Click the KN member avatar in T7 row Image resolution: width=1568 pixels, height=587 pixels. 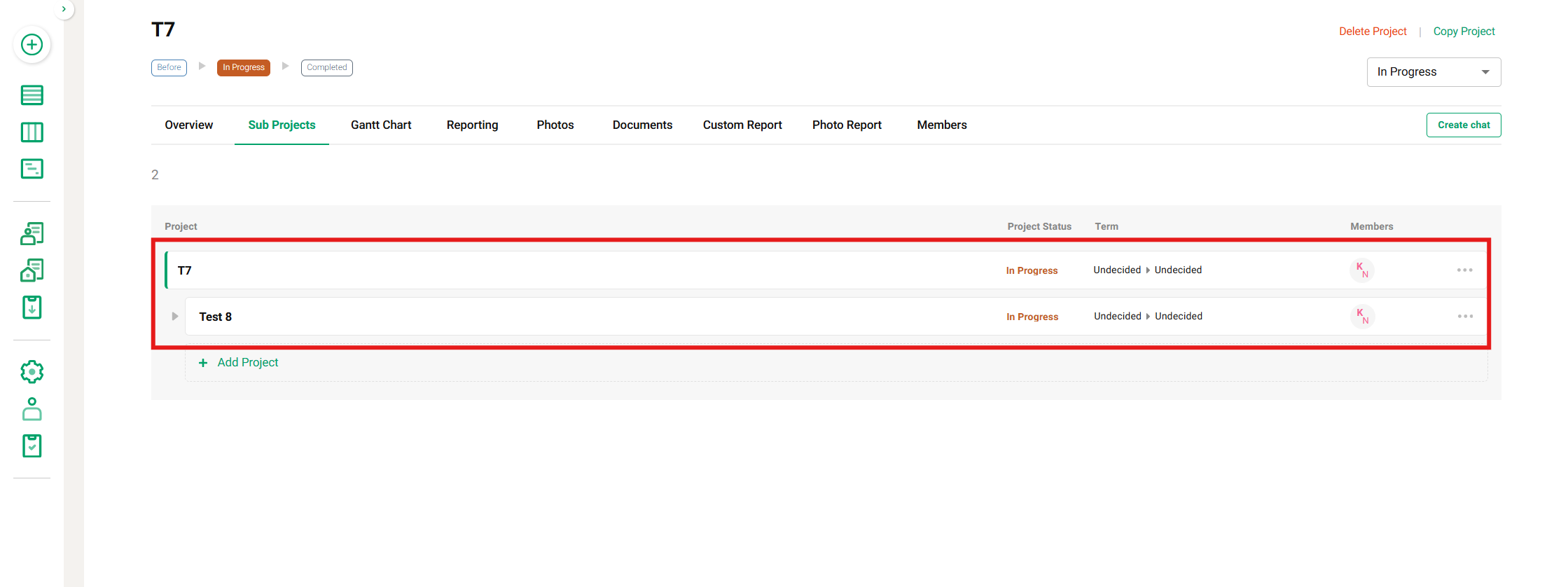[1361, 270]
